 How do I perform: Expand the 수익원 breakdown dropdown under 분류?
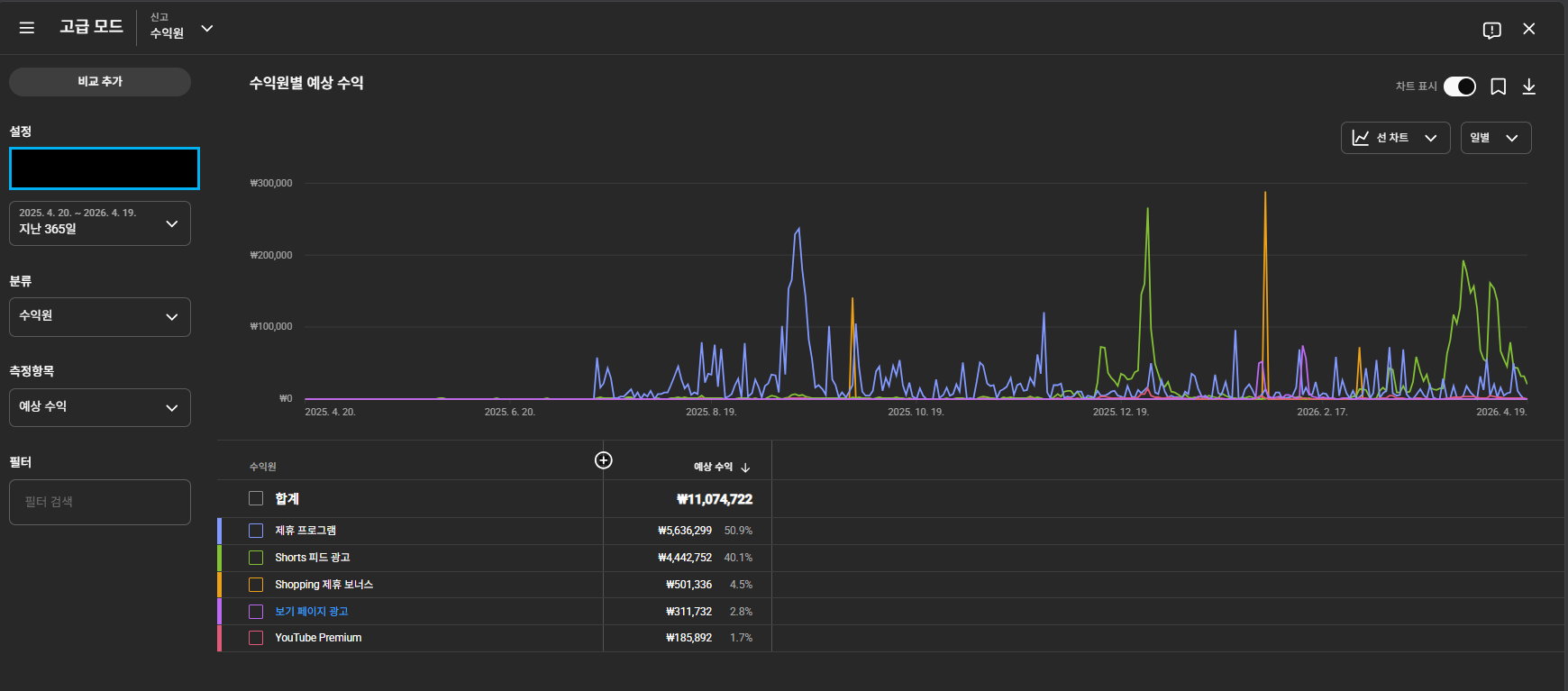[100, 316]
